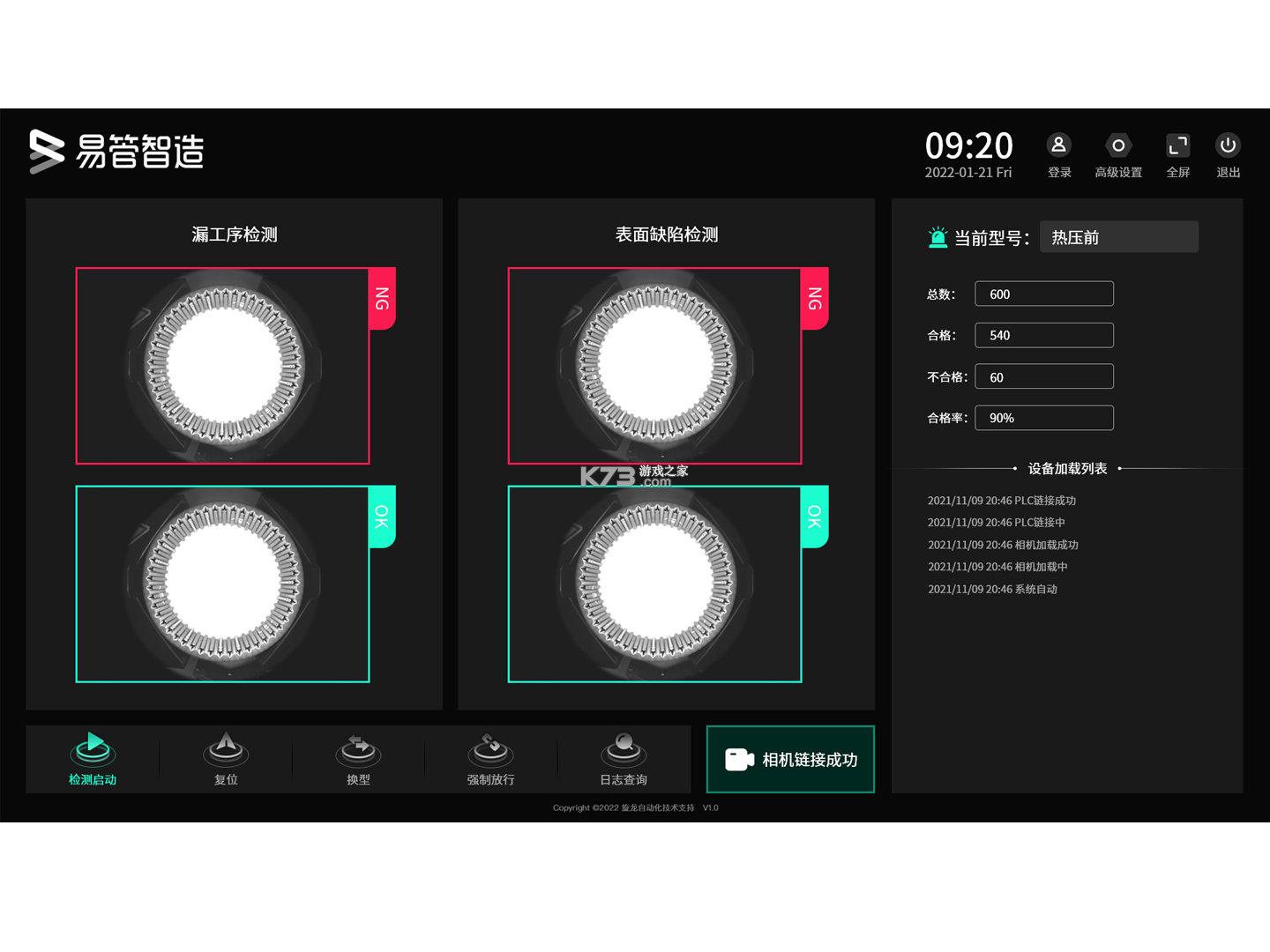1270x952 pixels.
Task: Click the 总数 field showing 600
Action: pyautogui.click(x=1044, y=294)
